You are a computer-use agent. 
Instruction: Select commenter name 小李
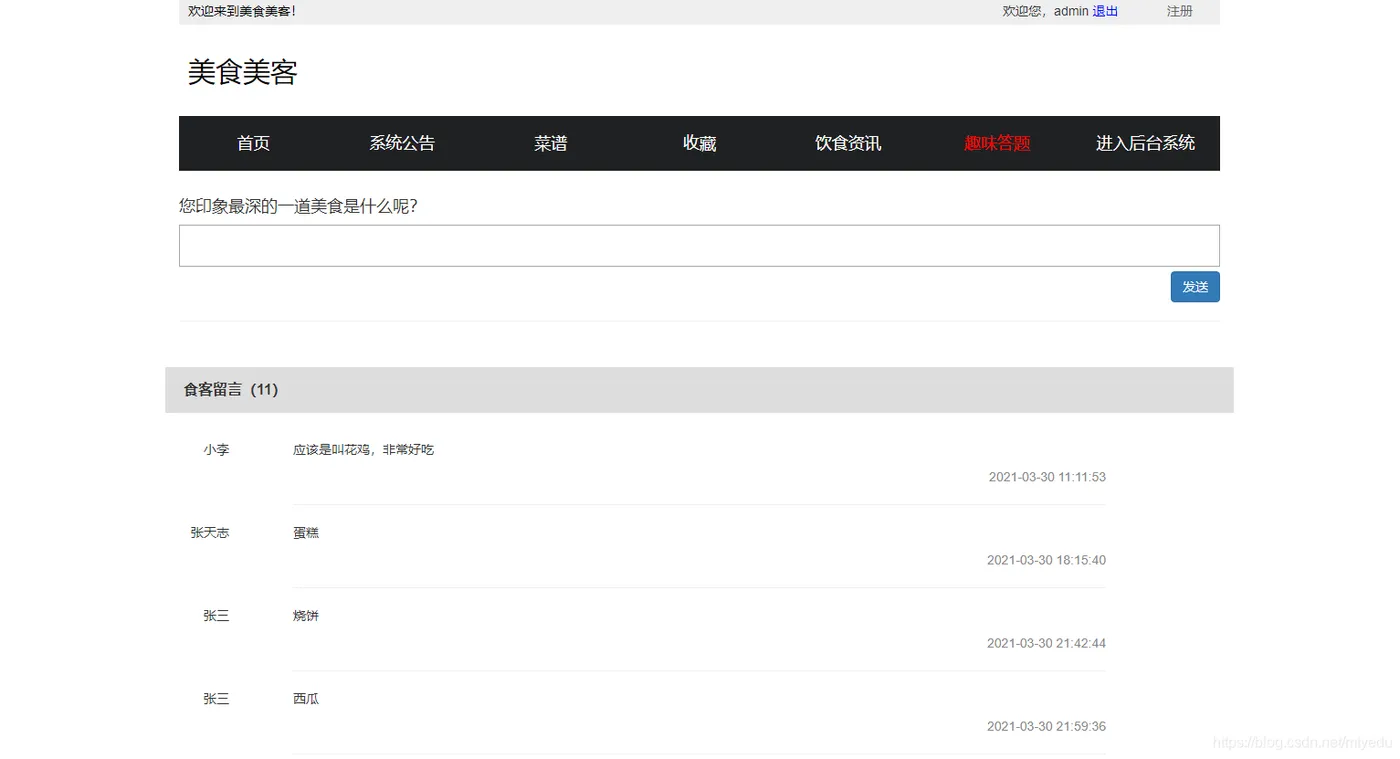coord(216,450)
